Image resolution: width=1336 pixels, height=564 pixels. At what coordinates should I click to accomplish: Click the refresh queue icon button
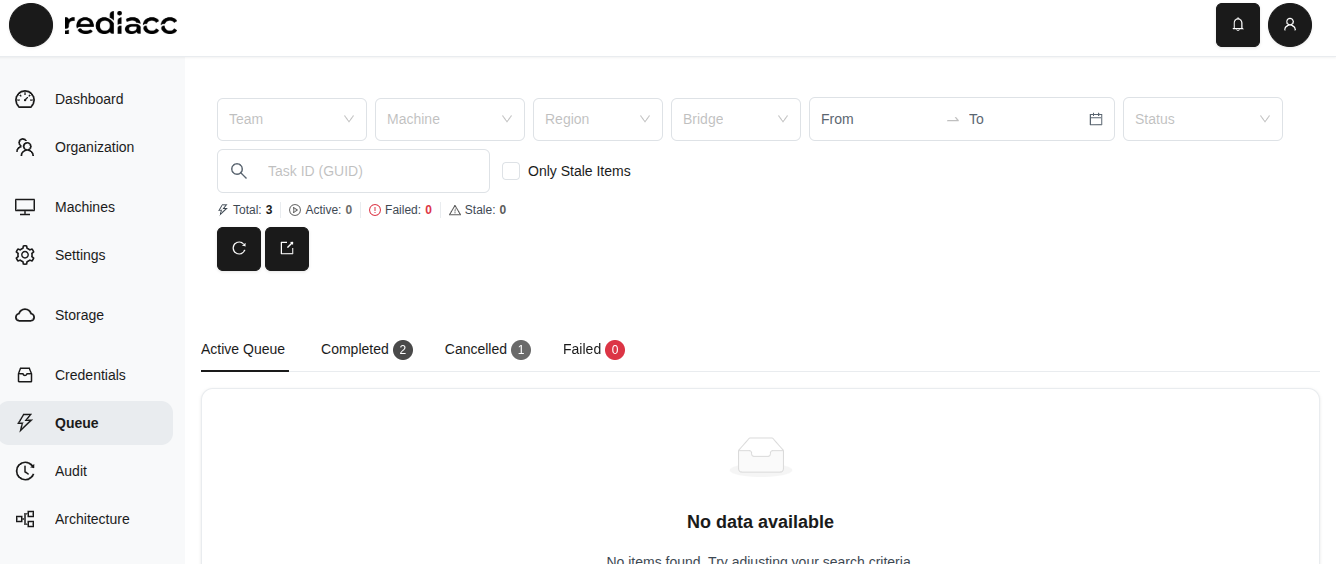(239, 249)
